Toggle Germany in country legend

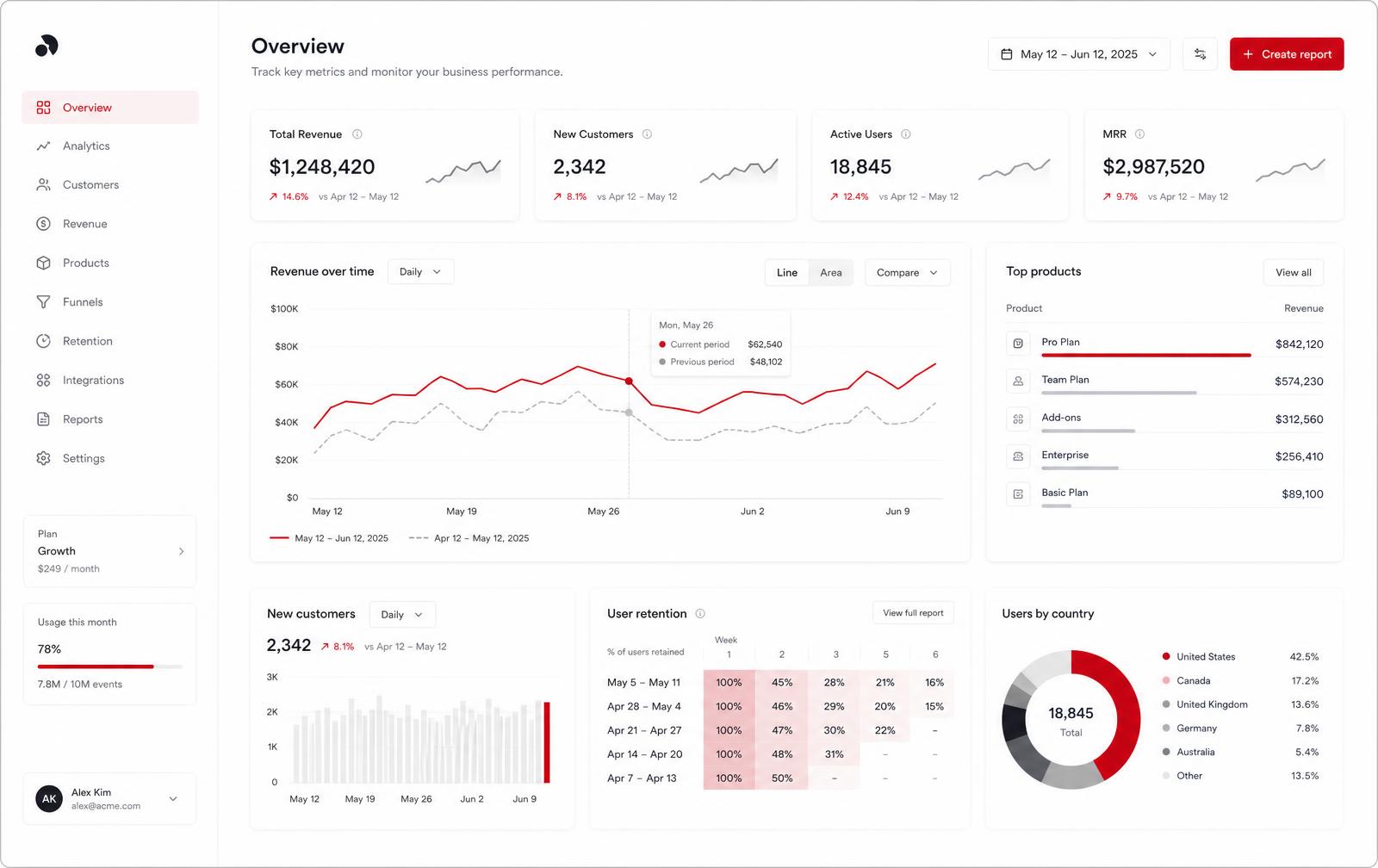tap(1240, 728)
